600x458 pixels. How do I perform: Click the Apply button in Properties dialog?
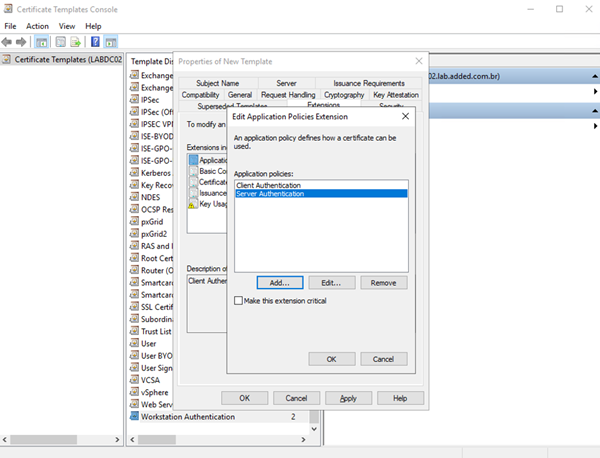pos(347,397)
